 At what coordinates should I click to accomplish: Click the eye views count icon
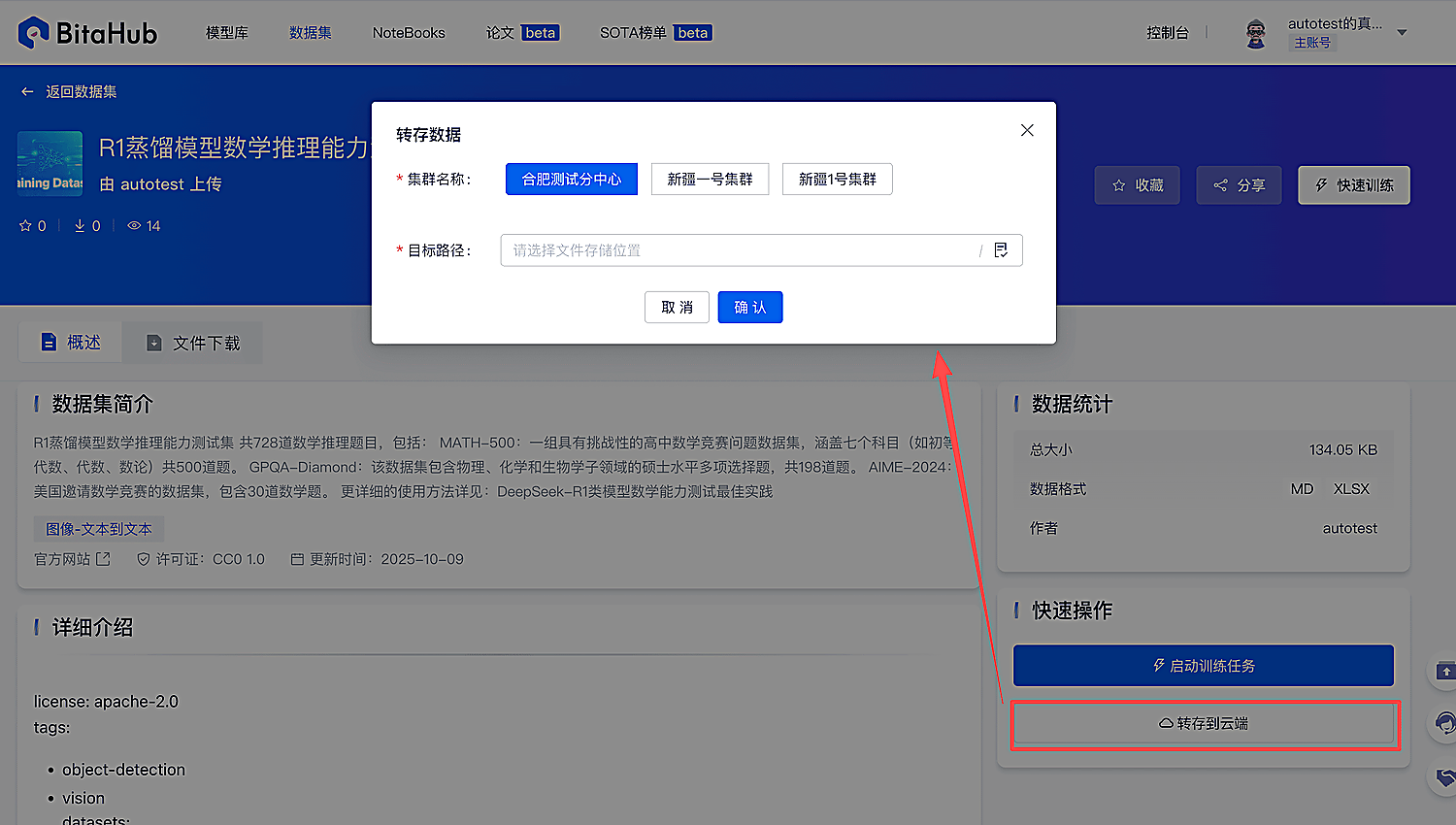tap(134, 226)
